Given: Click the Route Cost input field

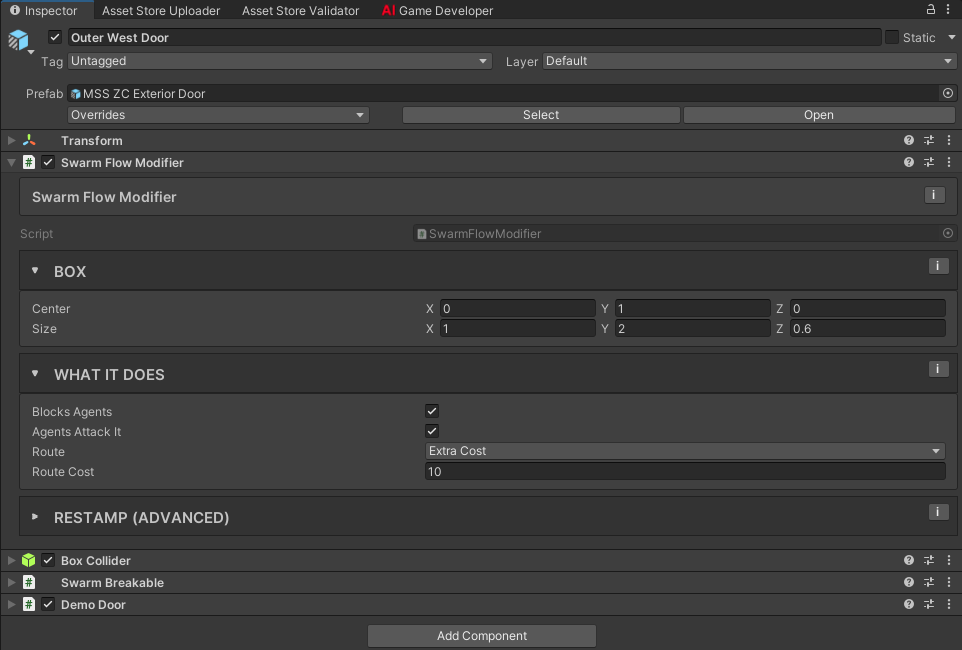Looking at the screenshot, I should pyautogui.click(x=685, y=471).
